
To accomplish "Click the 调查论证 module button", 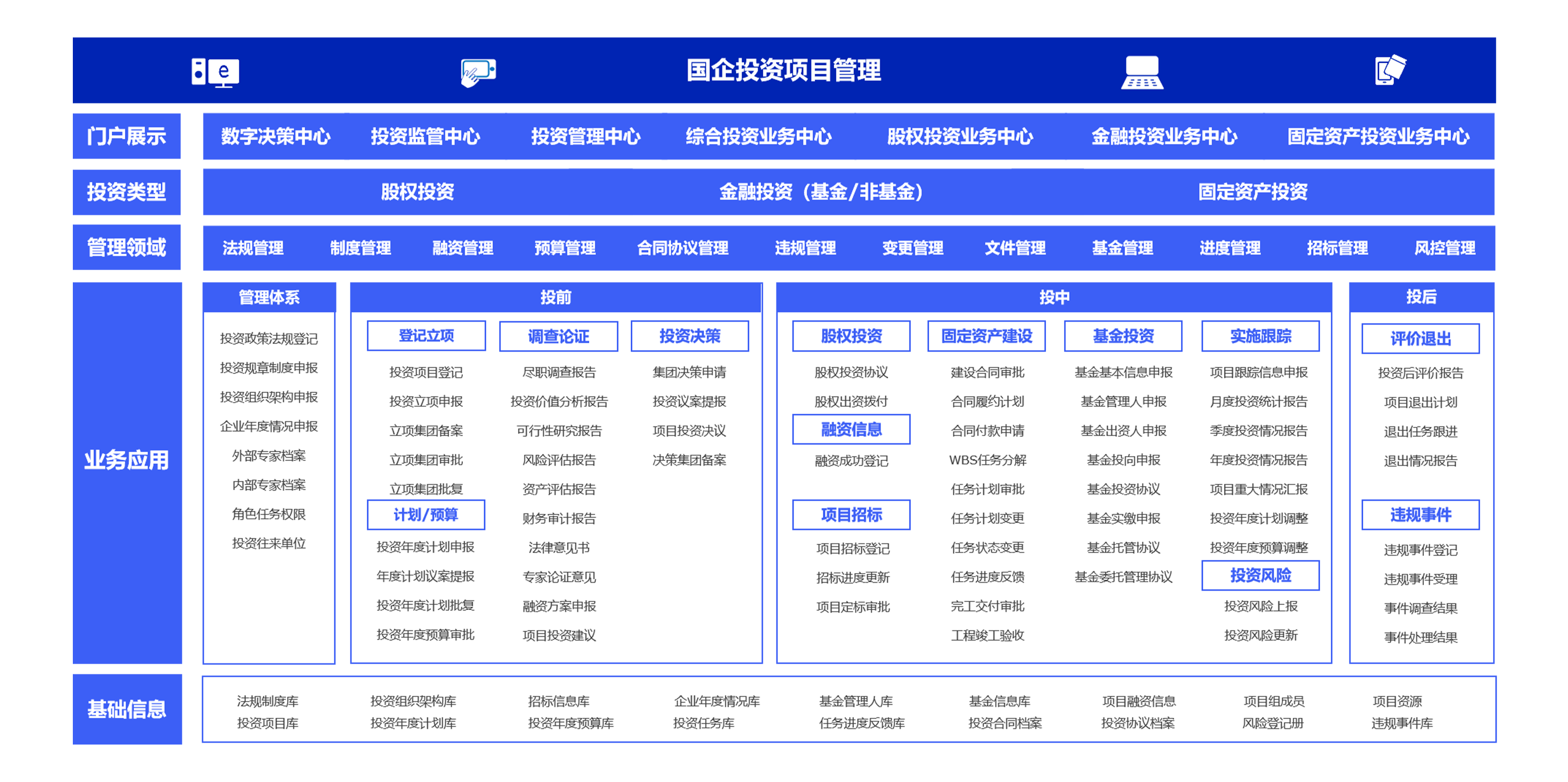I will [x=558, y=335].
